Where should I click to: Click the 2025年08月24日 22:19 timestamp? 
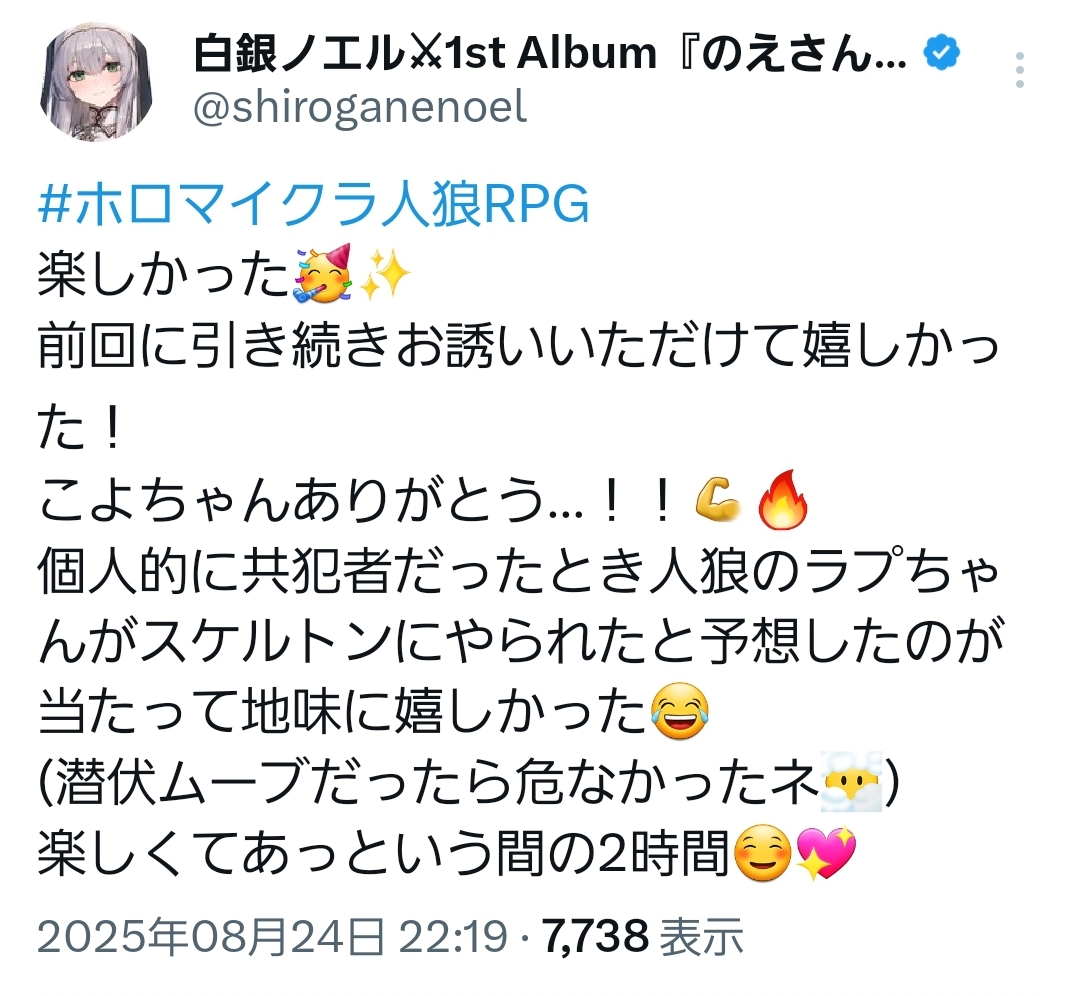pyautogui.click(x=273, y=937)
